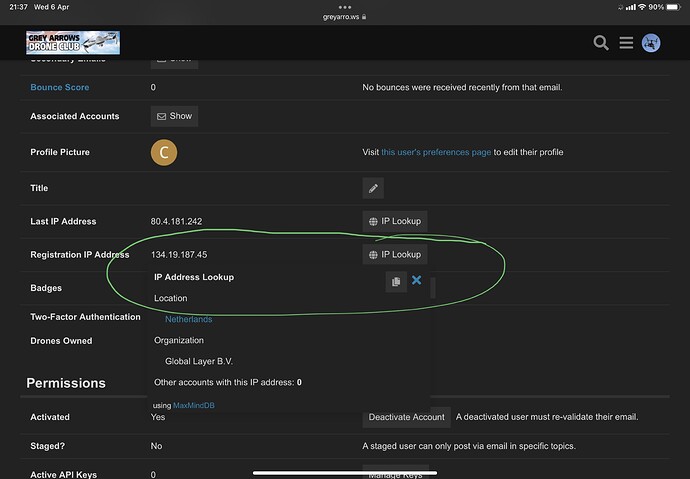Tap the three dots above the URL
Screen dimensions: 690x479
[x=345, y=7]
